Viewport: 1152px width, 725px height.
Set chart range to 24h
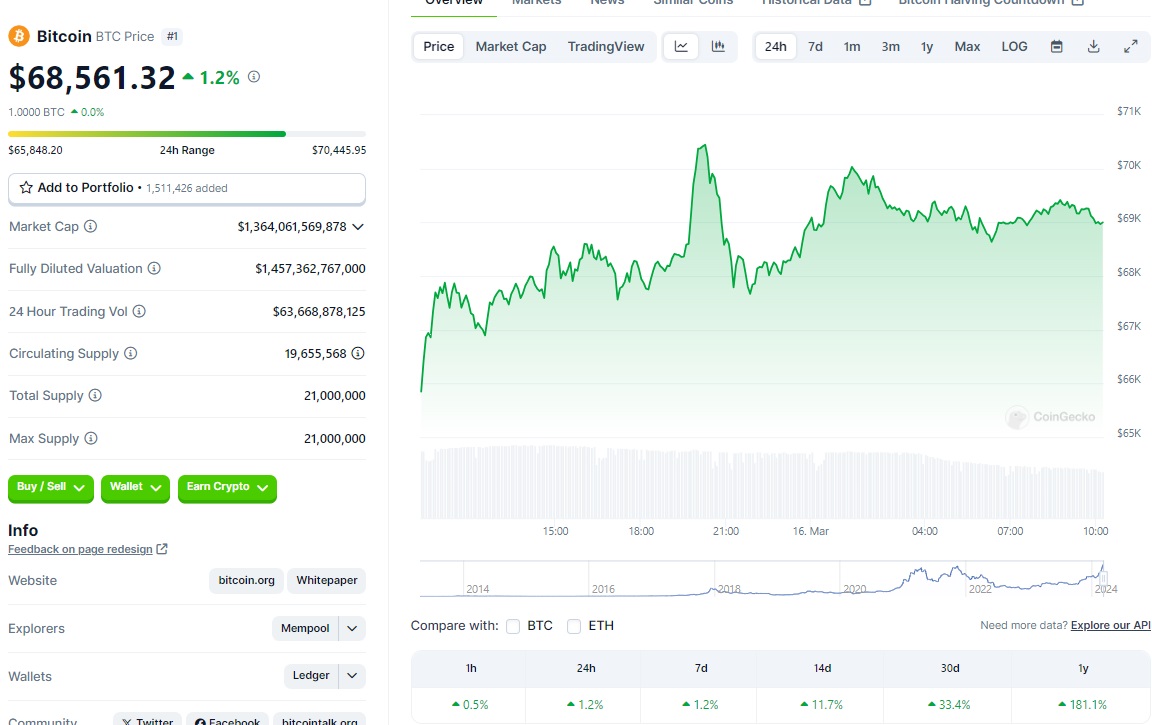[775, 46]
